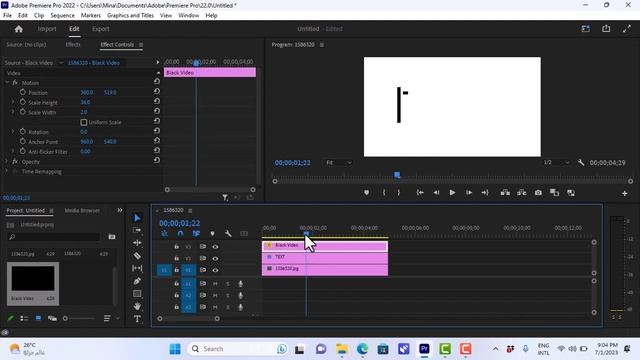Image resolution: width=640 pixels, height=360 pixels.
Task: Toggle Linked Selection in the timeline
Action: coord(196,233)
